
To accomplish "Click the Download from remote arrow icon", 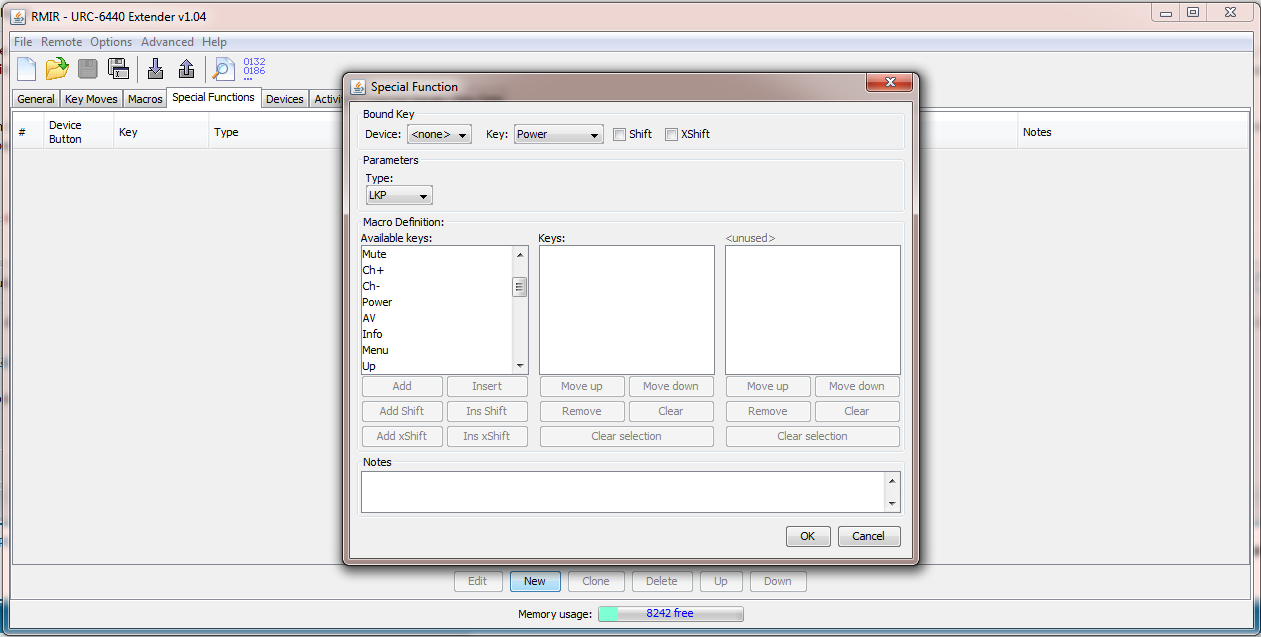I will [x=155, y=69].
